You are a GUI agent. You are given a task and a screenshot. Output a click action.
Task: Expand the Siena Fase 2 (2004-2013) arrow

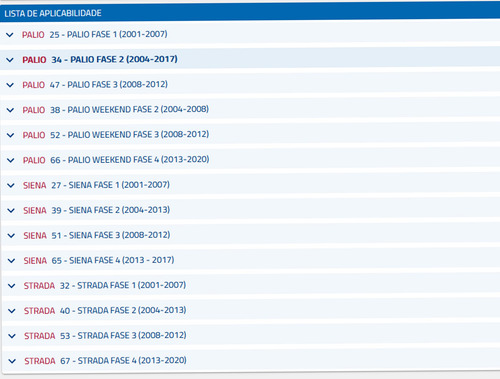click(11, 211)
